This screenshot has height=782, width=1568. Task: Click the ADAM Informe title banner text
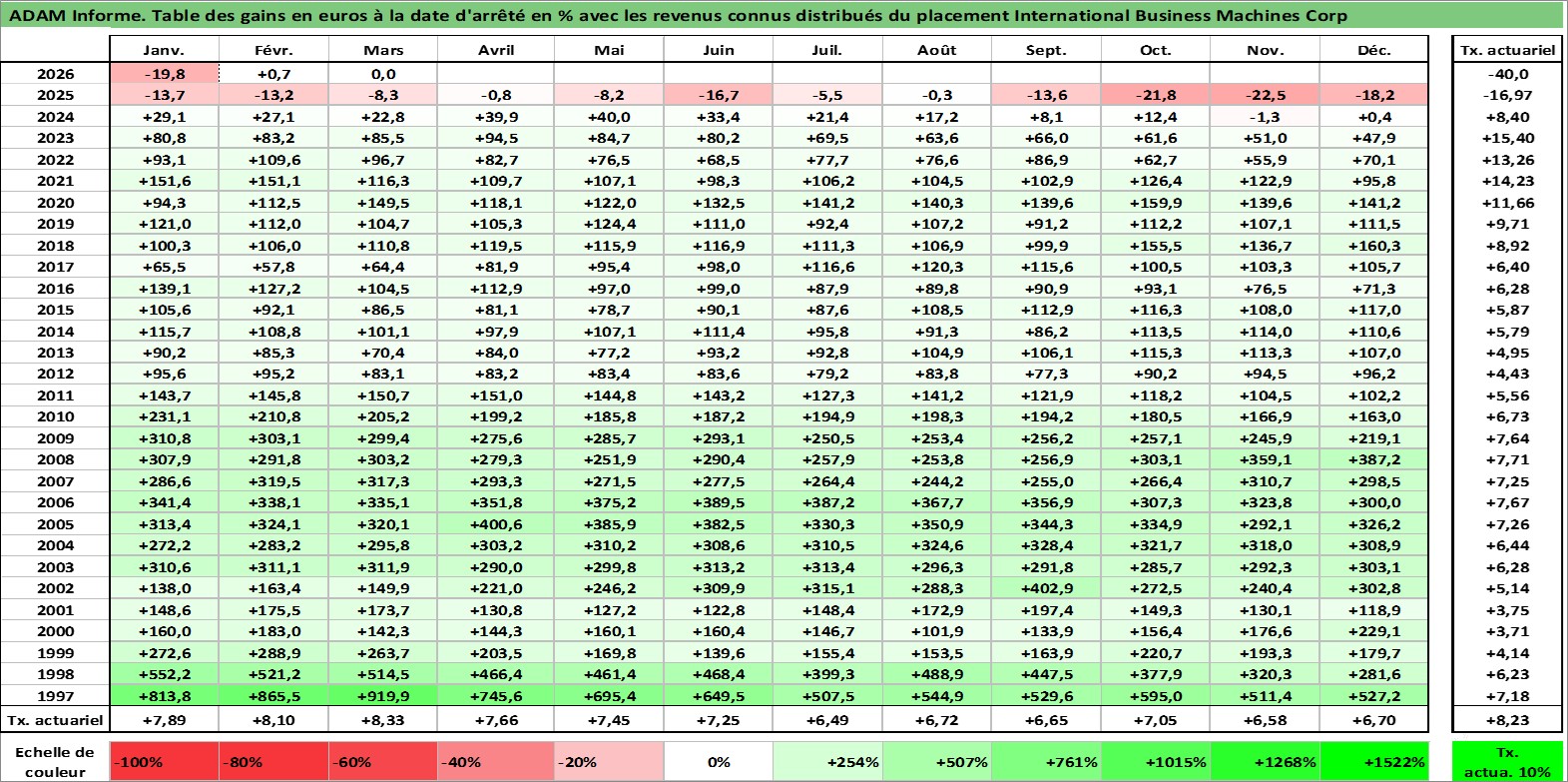[x=678, y=15]
